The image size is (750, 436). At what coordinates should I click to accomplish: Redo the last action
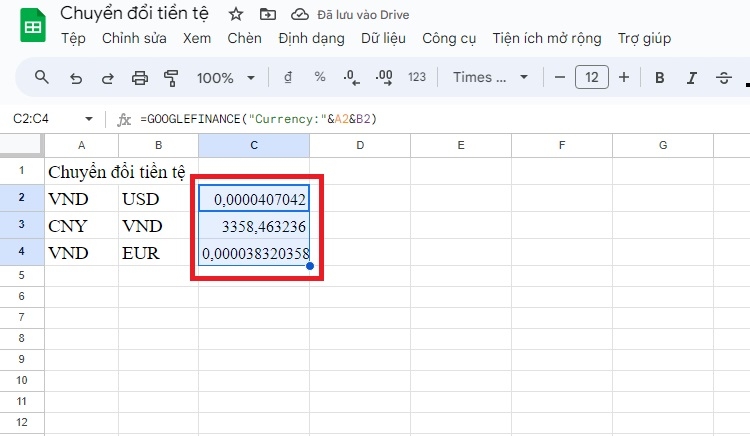[108, 77]
